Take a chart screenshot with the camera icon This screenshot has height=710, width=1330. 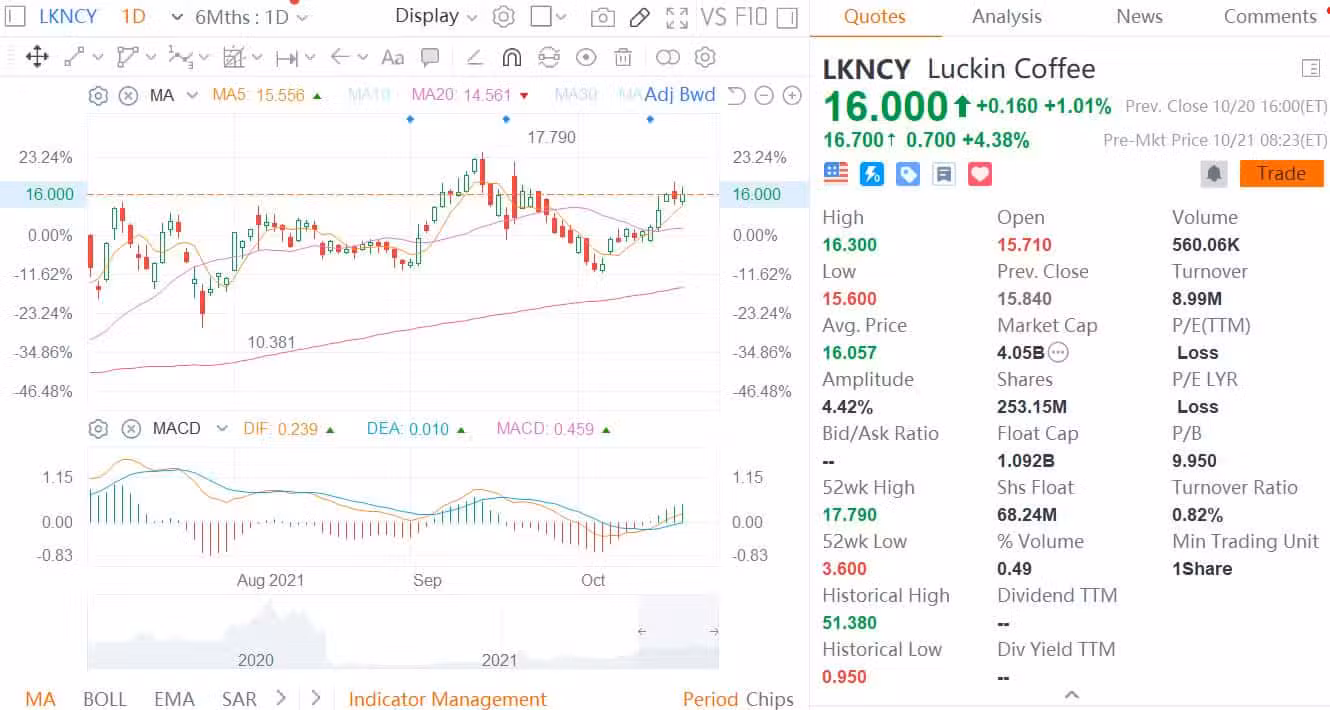(x=603, y=17)
